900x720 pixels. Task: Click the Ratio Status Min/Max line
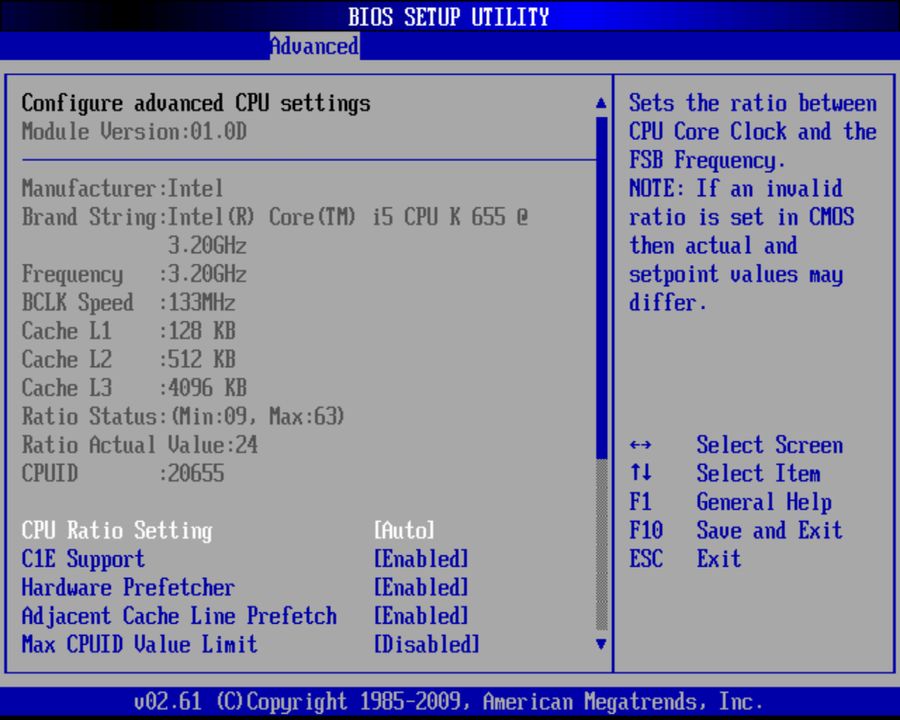pos(183,416)
